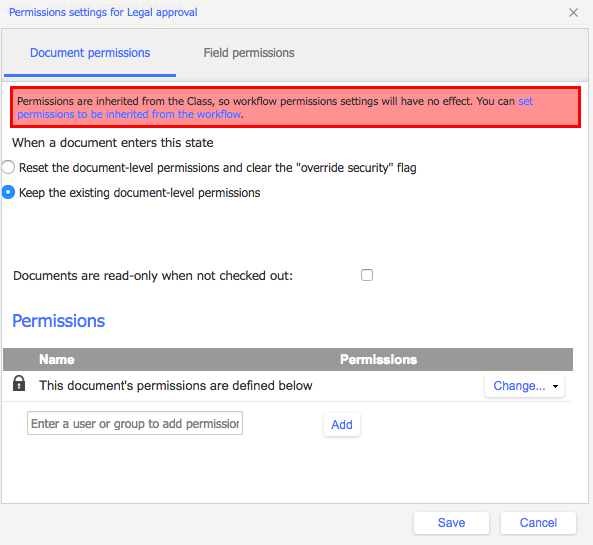Save the permissions settings
Image resolution: width=593 pixels, height=545 pixels.
pos(451,523)
